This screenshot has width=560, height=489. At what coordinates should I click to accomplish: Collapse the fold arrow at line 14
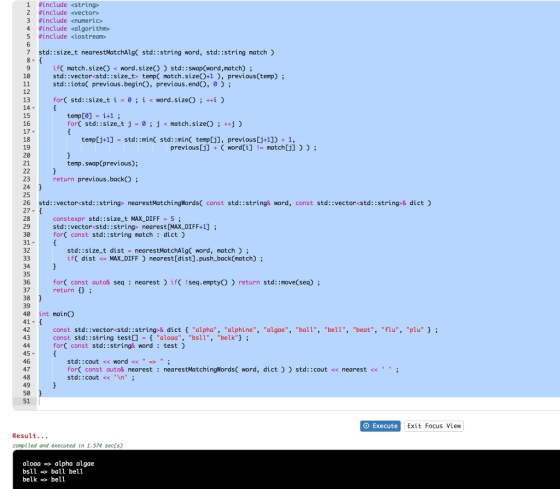click(34, 108)
